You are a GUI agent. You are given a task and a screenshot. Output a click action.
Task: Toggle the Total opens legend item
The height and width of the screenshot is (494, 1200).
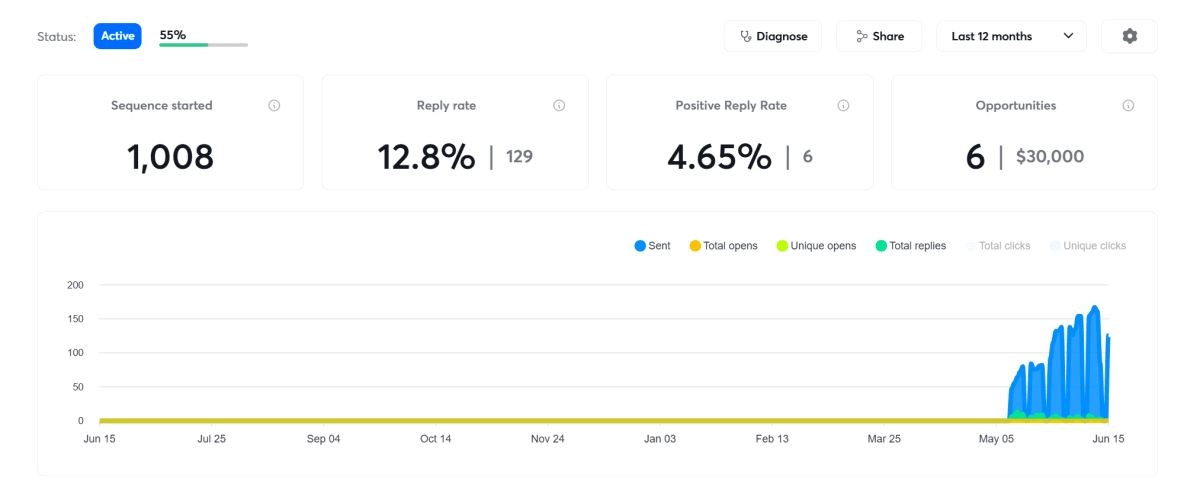point(723,246)
